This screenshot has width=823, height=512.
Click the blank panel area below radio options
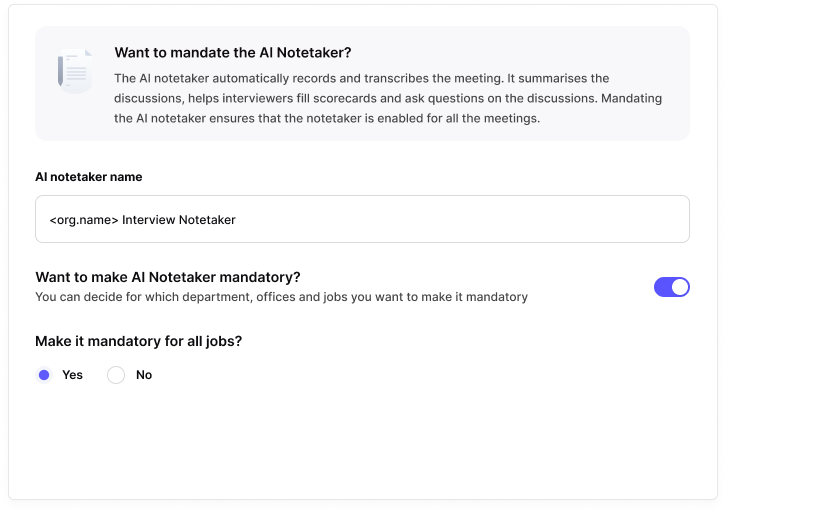pyautogui.click(x=362, y=440)
